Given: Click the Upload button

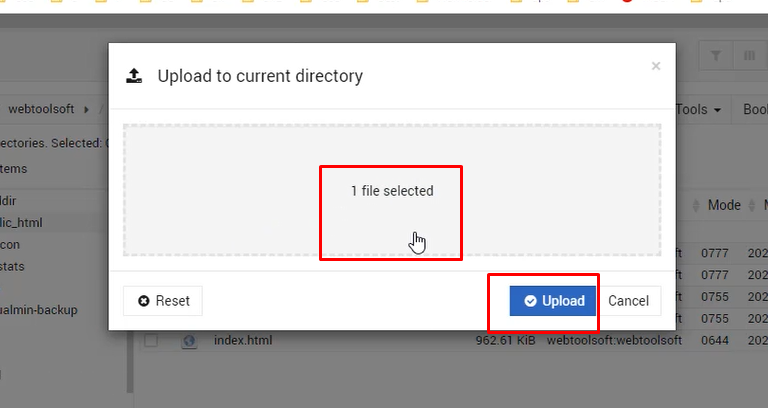Looking at the screenshot, I should click(552, 301).
